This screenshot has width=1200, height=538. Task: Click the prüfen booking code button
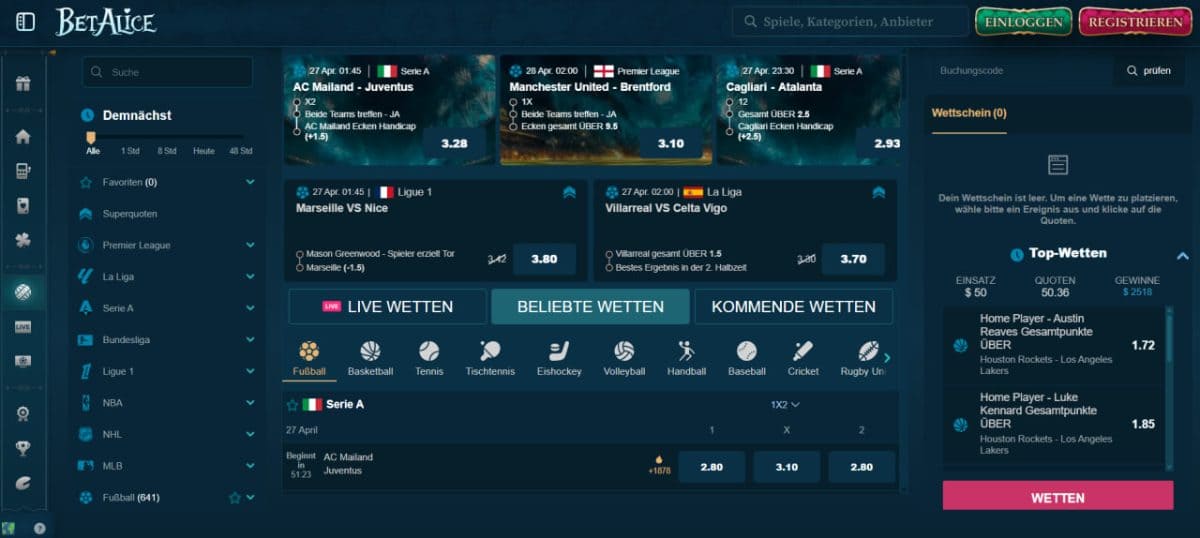pos(1150,71)
